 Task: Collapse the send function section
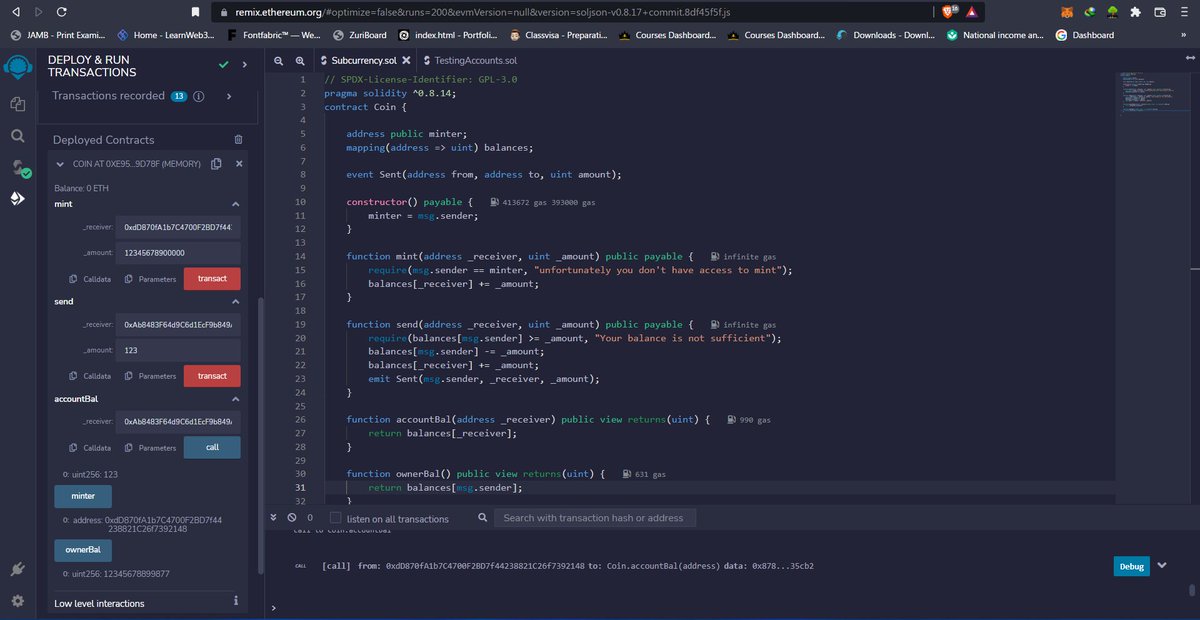[236, 301]
